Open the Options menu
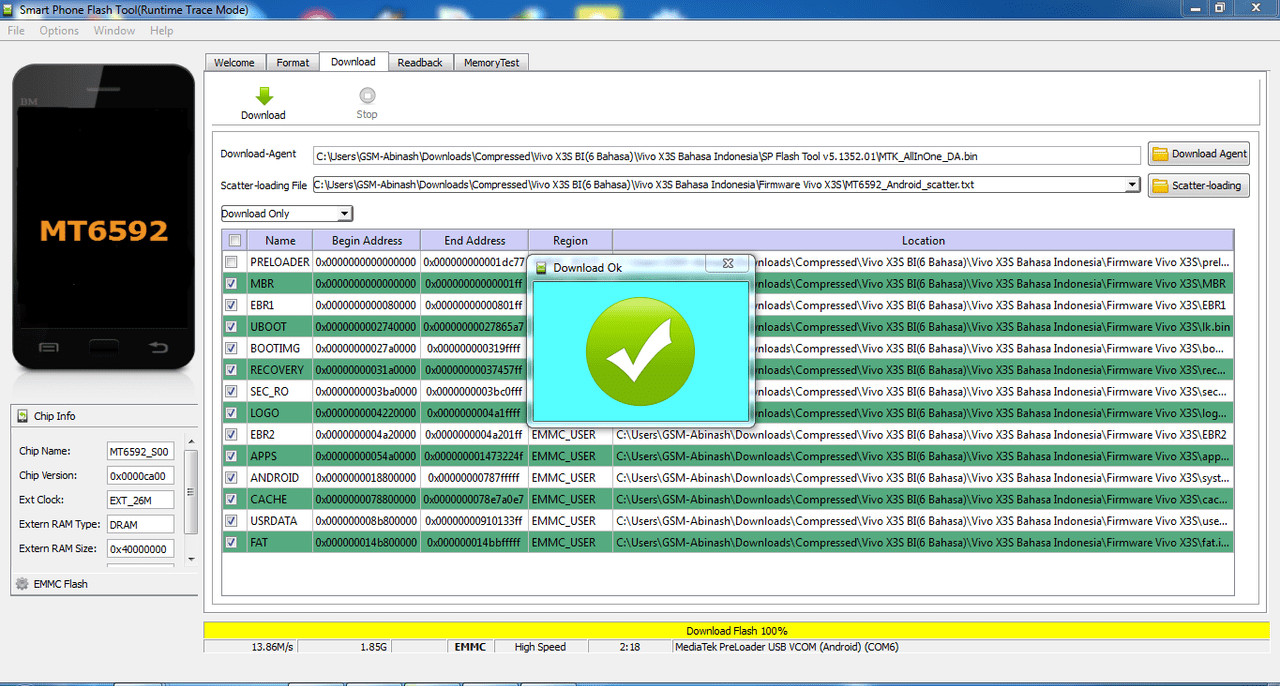The height and width of the screenshot is (686, 1280). click(x=59, y=31)
